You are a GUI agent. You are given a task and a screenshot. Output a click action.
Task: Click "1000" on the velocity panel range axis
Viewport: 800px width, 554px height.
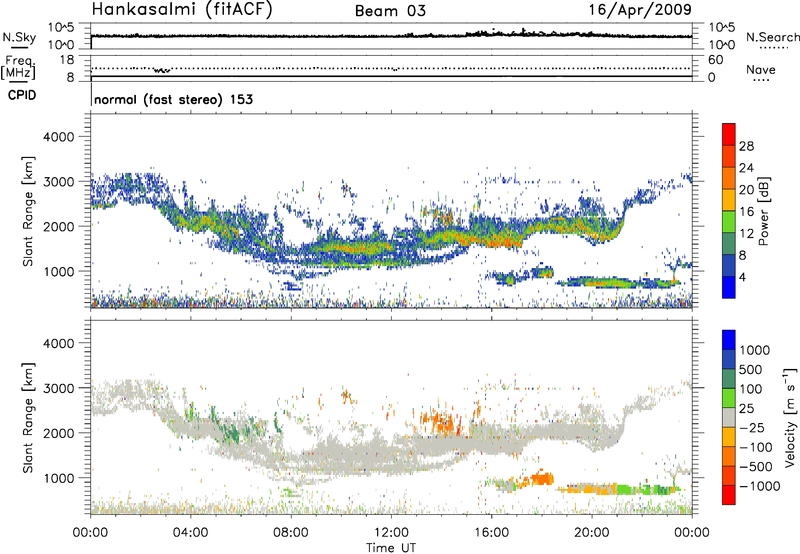pyautogui.click(x=58, y=478)
